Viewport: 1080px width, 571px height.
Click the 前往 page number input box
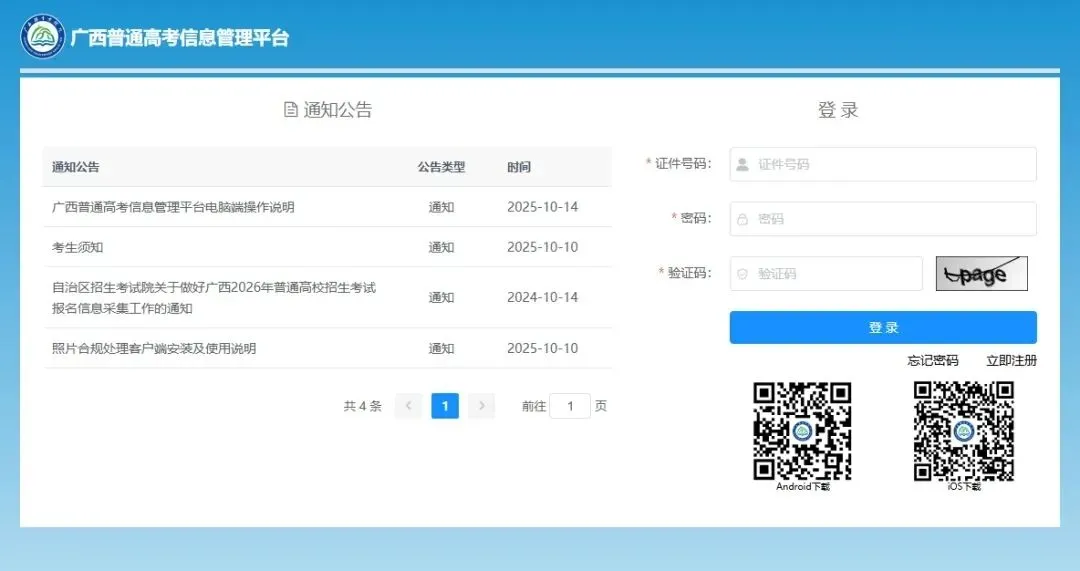[x=570, y=406]
